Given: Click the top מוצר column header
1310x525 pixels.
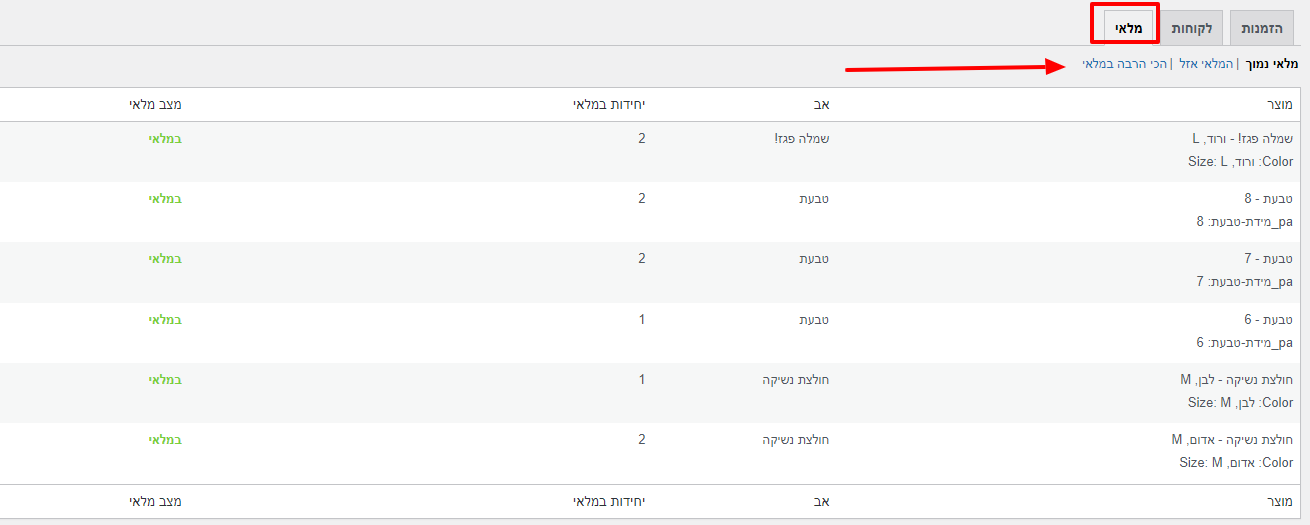Looking at the screenshot, I should [x=1278, y=105].
